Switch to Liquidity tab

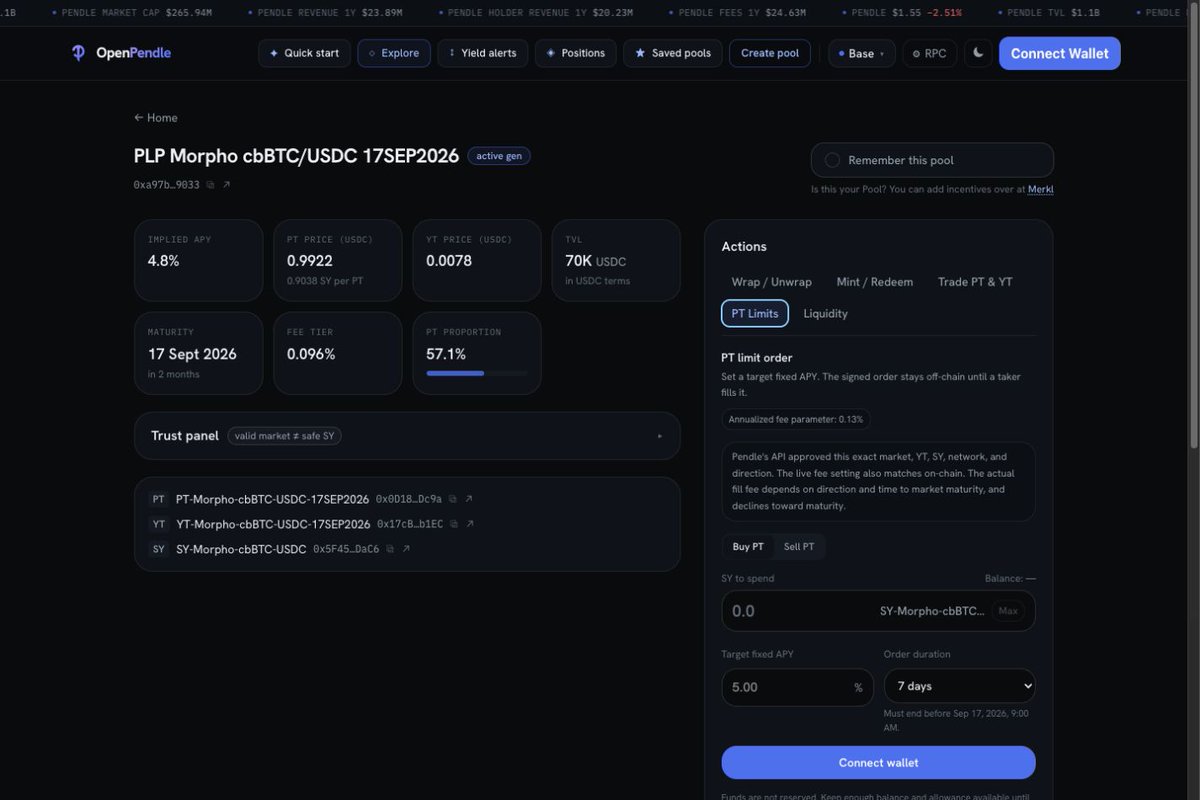pos(825,313)
